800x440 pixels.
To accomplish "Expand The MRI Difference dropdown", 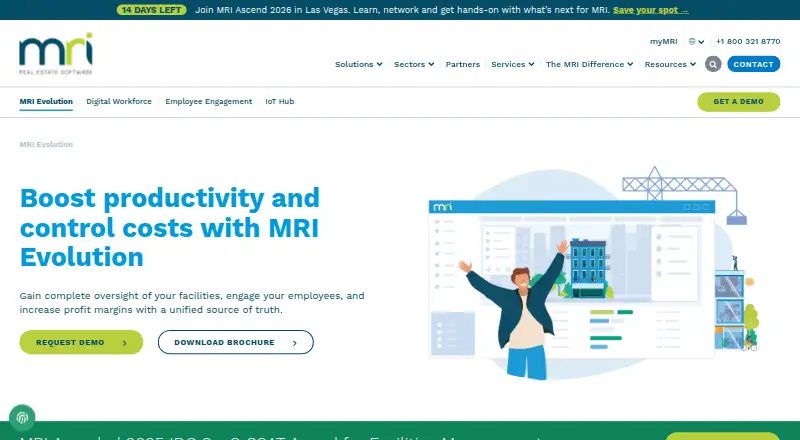I will pyautogui.click(x=589, y=64).
